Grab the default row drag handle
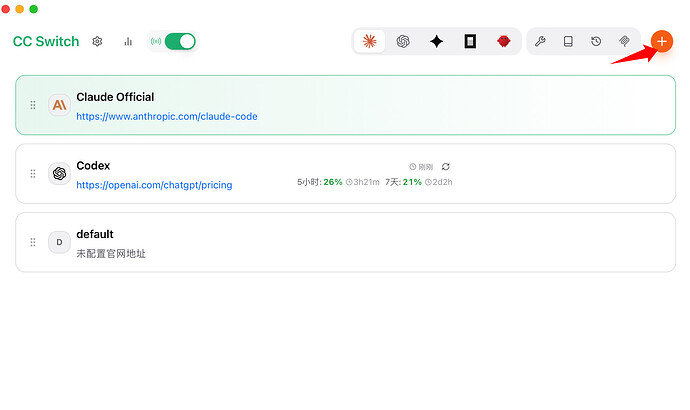Screen dimensions: 690x410 pos(33,242)
